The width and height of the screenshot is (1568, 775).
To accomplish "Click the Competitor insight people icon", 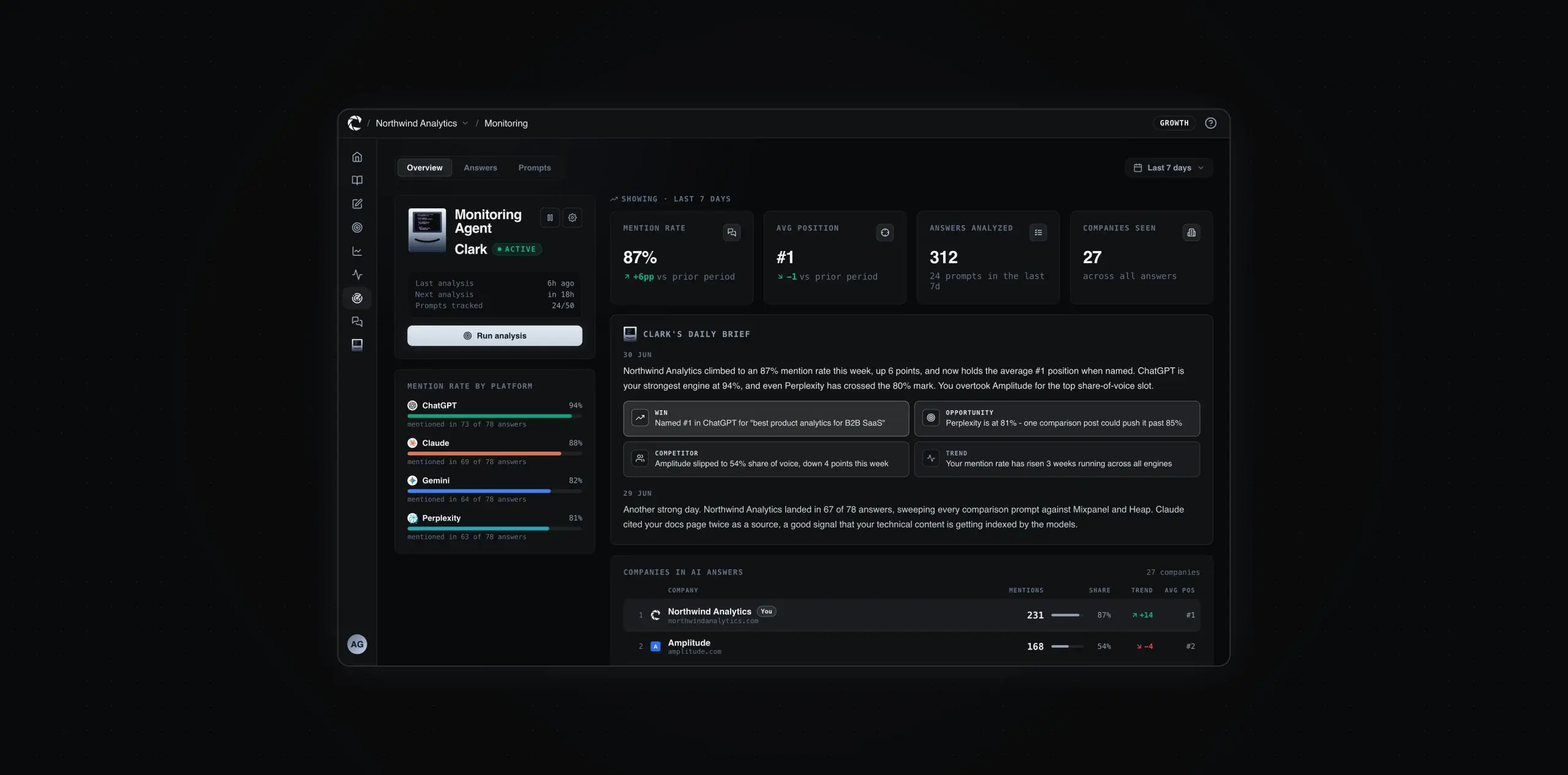I will point(640,458).
